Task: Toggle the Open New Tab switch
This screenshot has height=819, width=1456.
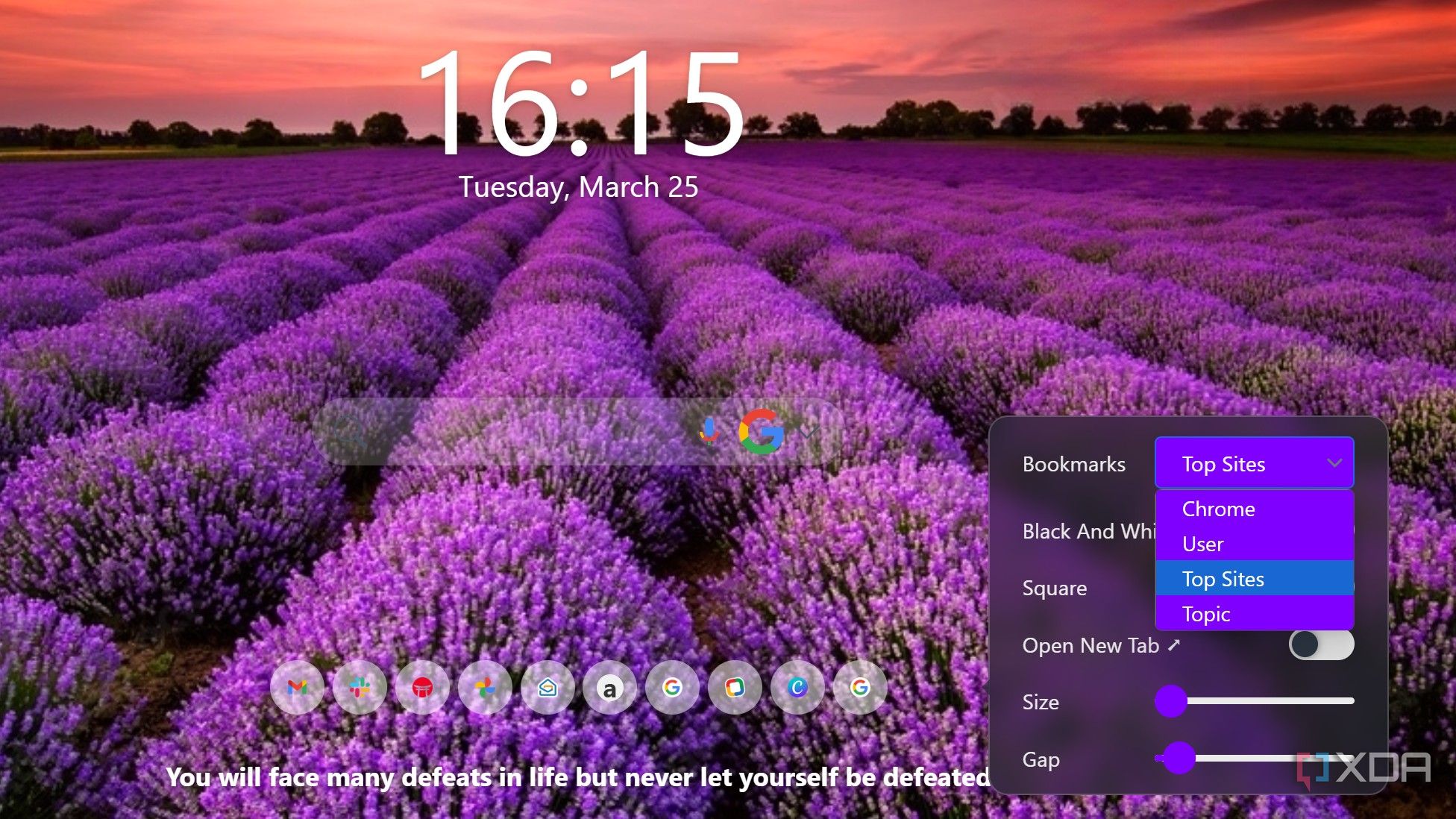Action: (1321, 644)
